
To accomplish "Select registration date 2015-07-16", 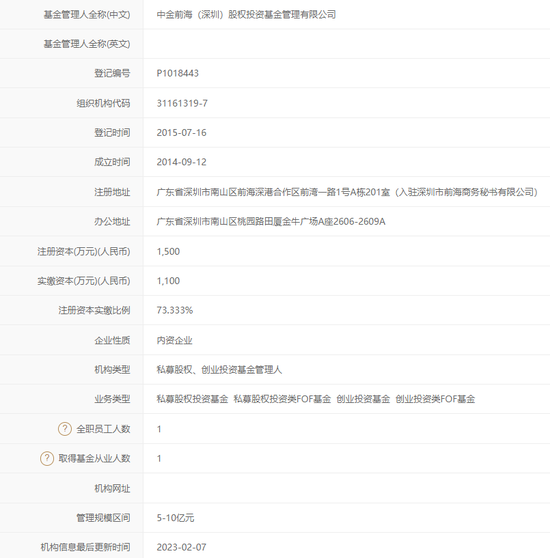I will (x=181, y=133).
